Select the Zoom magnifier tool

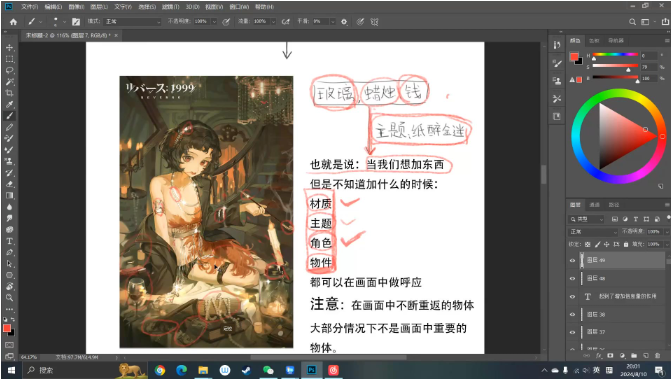[9, 298]
